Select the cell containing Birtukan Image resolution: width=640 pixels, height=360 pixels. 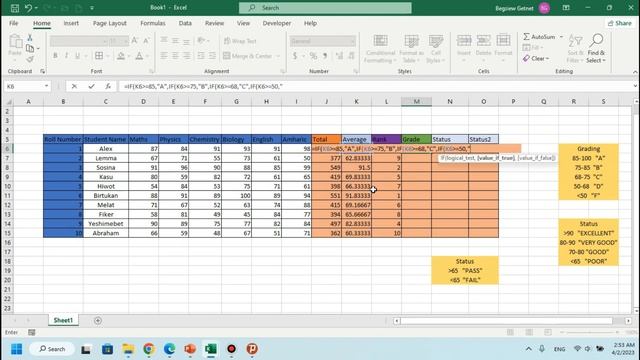[106, 196]
